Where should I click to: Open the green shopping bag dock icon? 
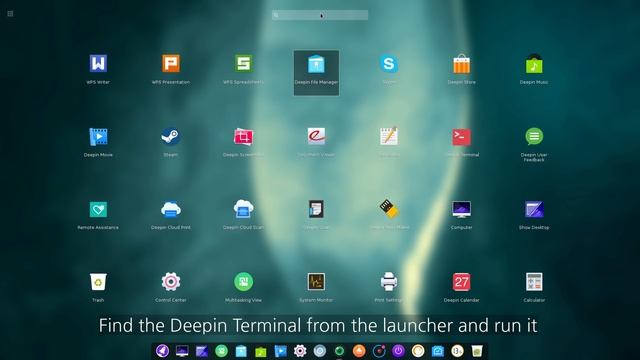[x=261, y=351]
